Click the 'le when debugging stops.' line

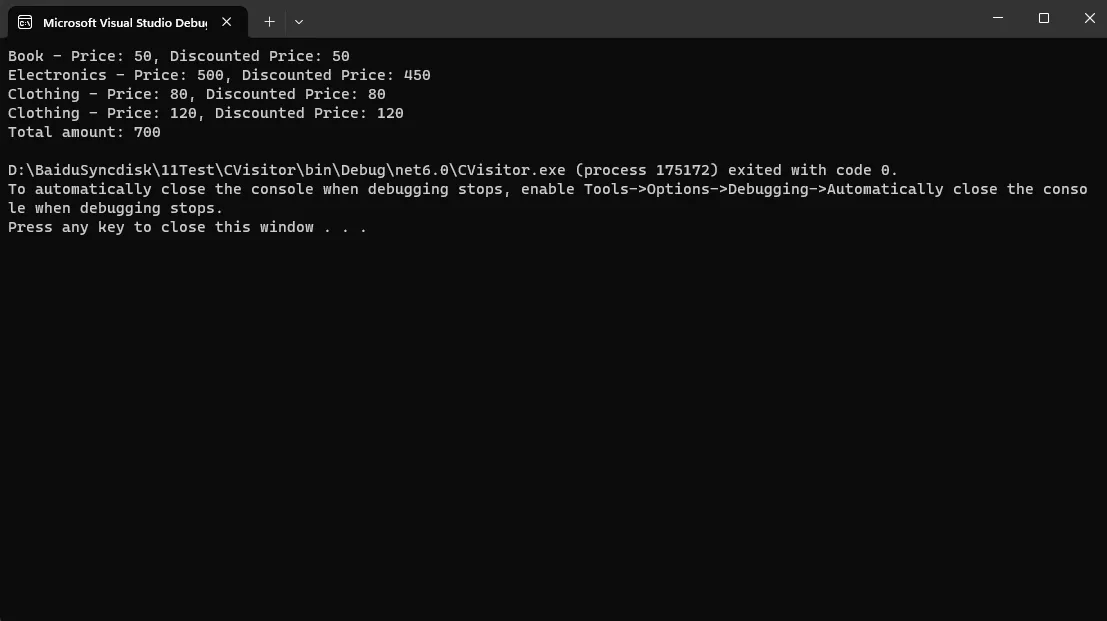coord(115,208)
